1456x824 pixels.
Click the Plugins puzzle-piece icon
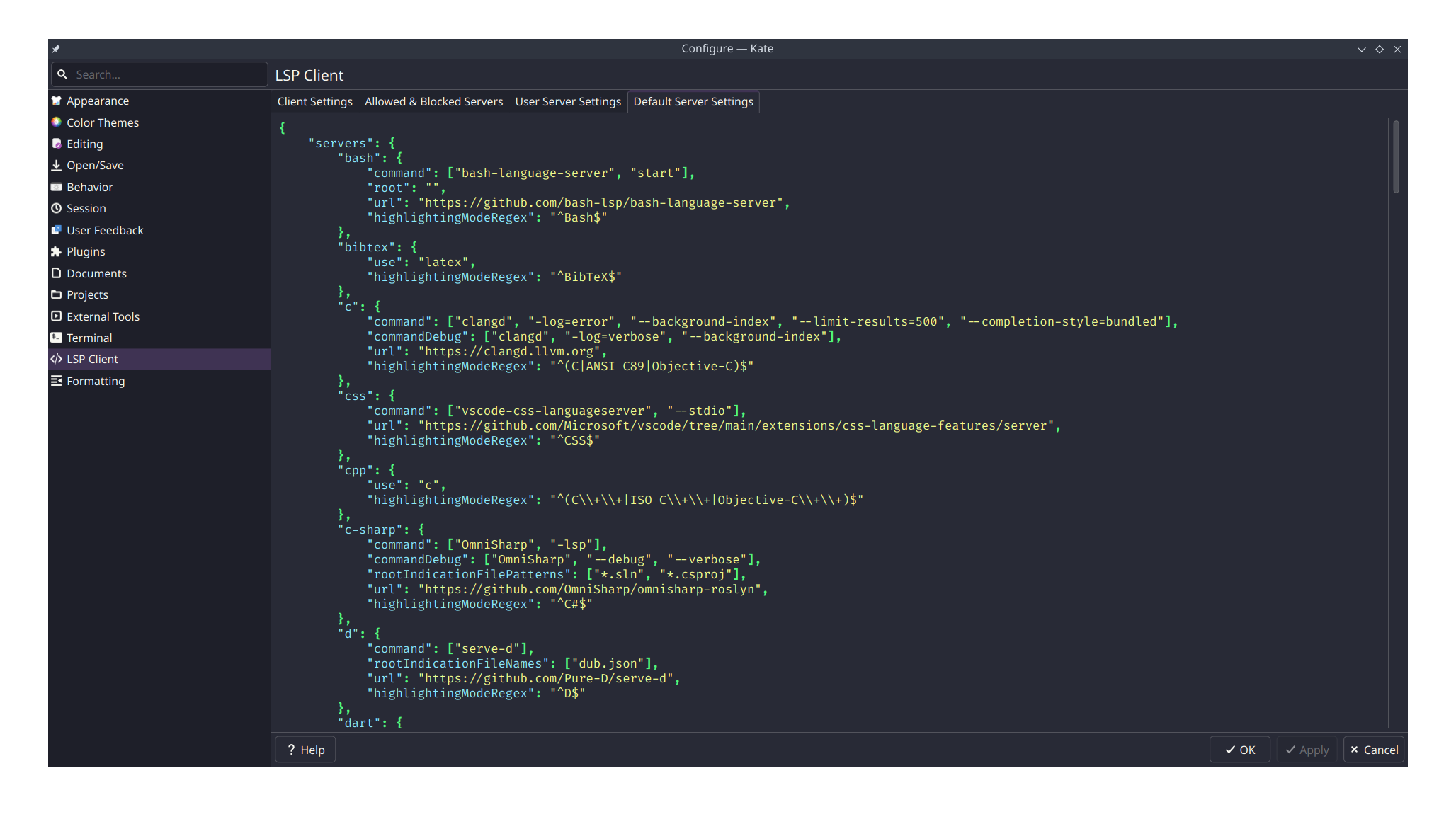(x=57, y=251)
